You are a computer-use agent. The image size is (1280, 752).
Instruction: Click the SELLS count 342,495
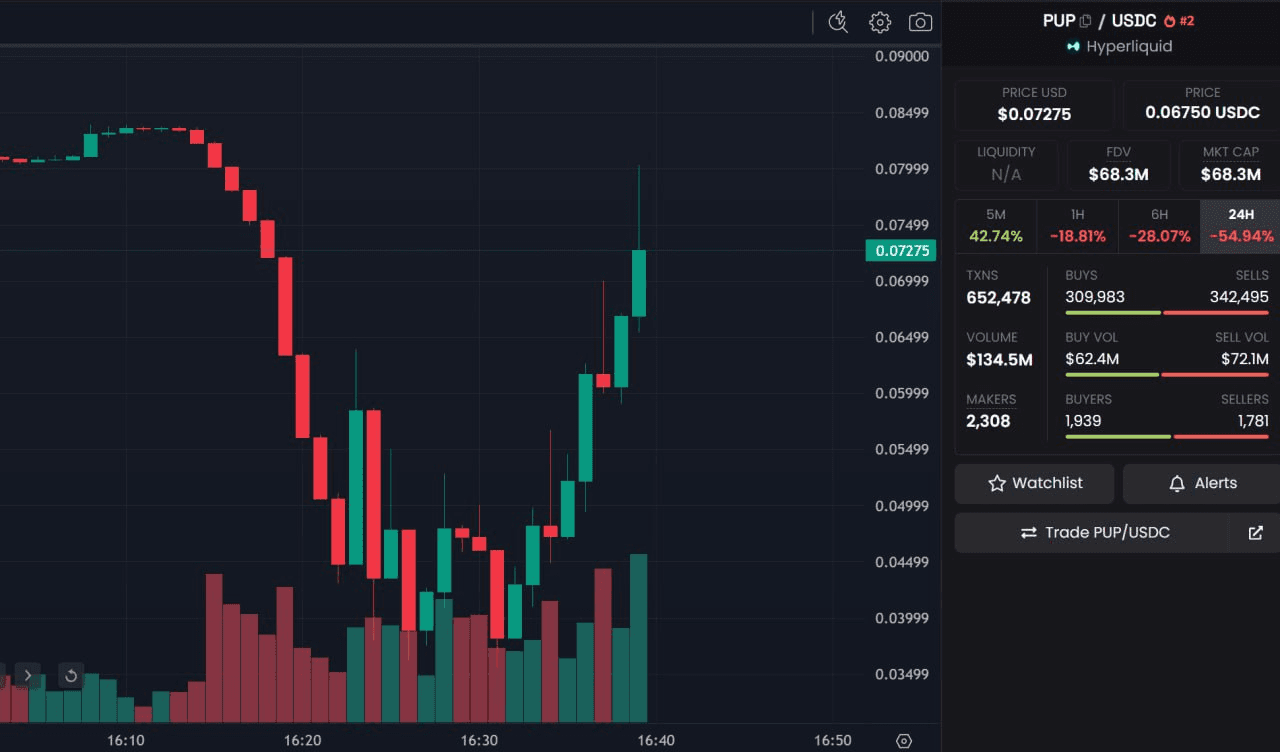click(x=1238, y=297)
